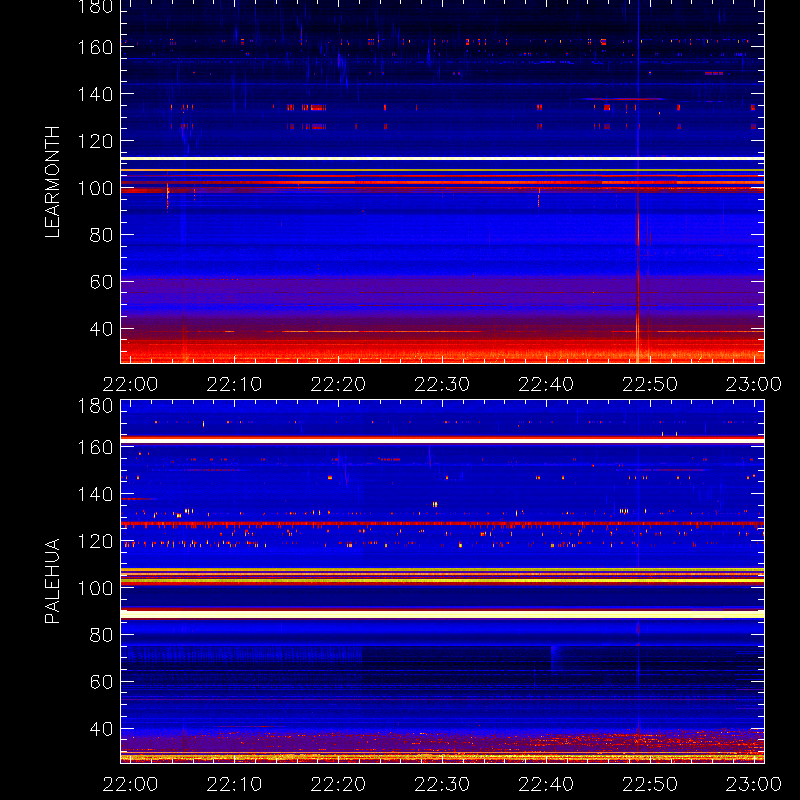
Task: Pick the 80 frequency label on Learmonth axis
Action: click(x=101, y=235)
